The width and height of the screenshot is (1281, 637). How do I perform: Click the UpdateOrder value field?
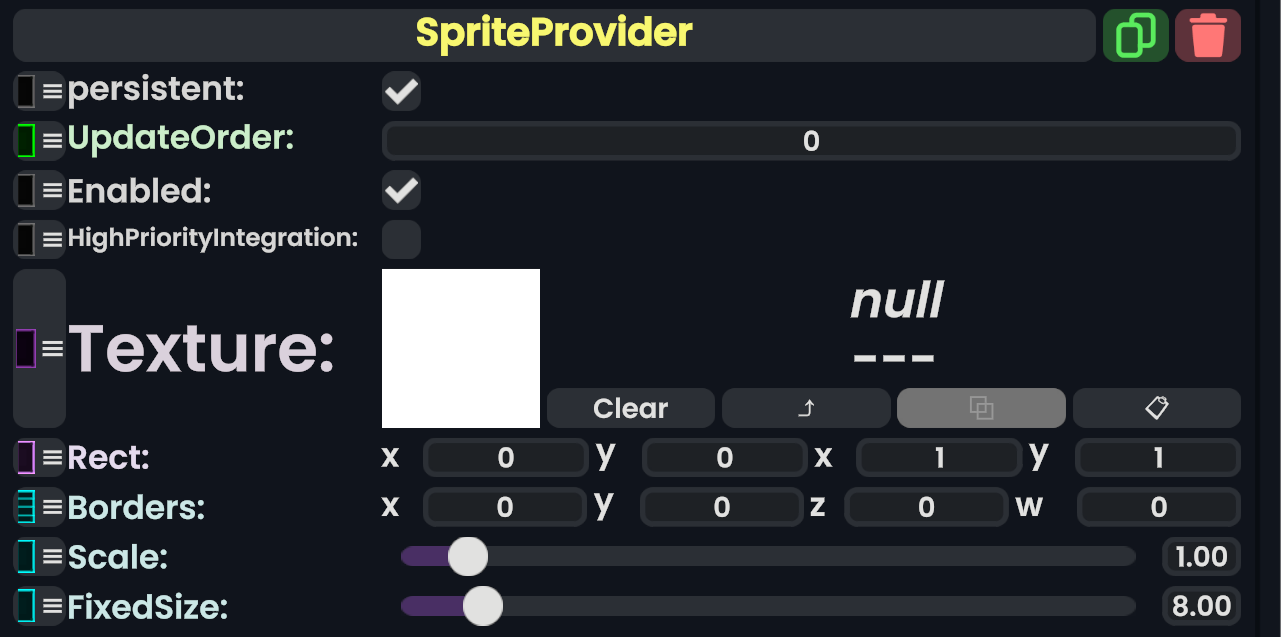811,141
